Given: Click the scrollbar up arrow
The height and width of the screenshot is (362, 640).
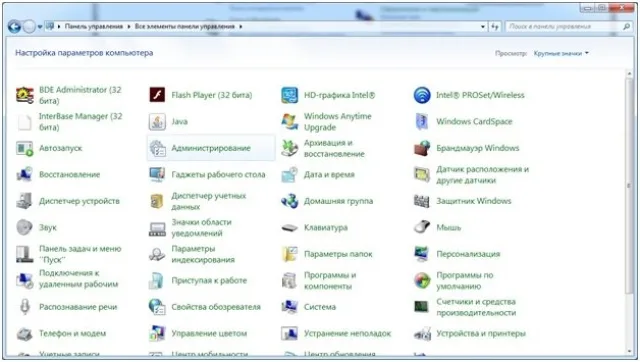Looking at the screenshot, I should coord(629,73).
